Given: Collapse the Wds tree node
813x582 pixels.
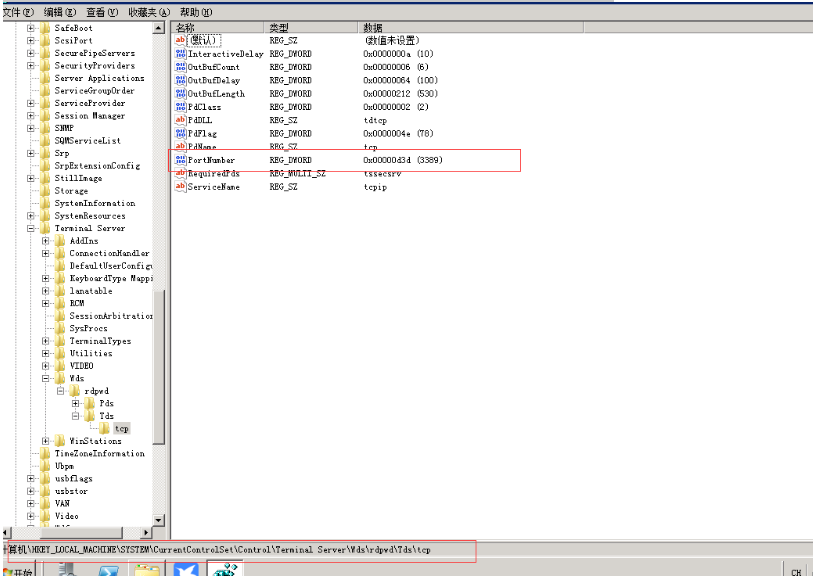Looking at the screenshot, I should pyautogui.click(x=46, y=379).
